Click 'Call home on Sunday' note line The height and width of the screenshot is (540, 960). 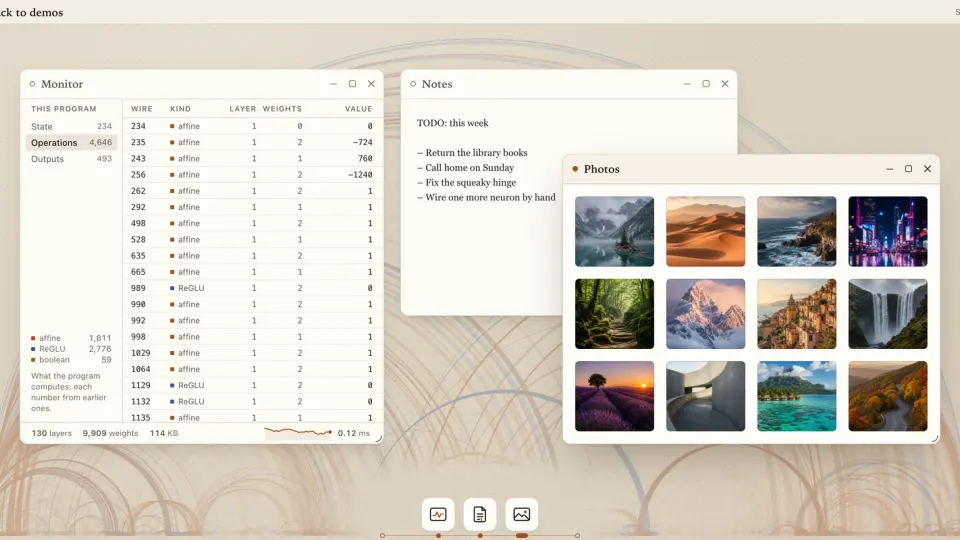pos(465,168)
